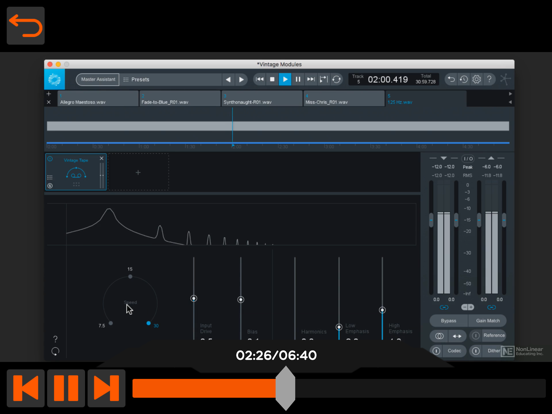Stop playback in the Ozone transport
Viewport: 552px width, 414px height.
(272, 80)
